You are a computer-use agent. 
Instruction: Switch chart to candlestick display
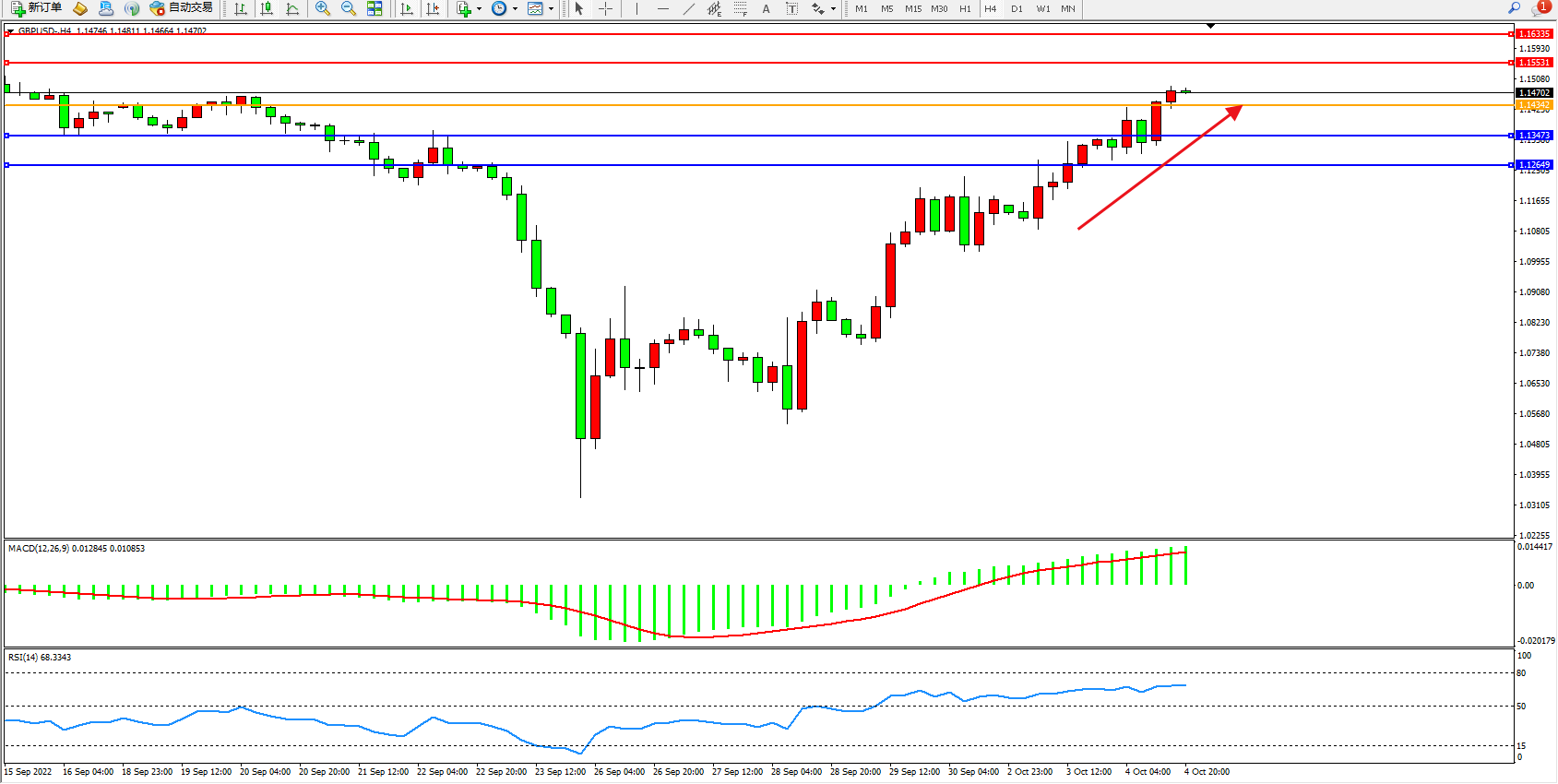pos(267,8)
